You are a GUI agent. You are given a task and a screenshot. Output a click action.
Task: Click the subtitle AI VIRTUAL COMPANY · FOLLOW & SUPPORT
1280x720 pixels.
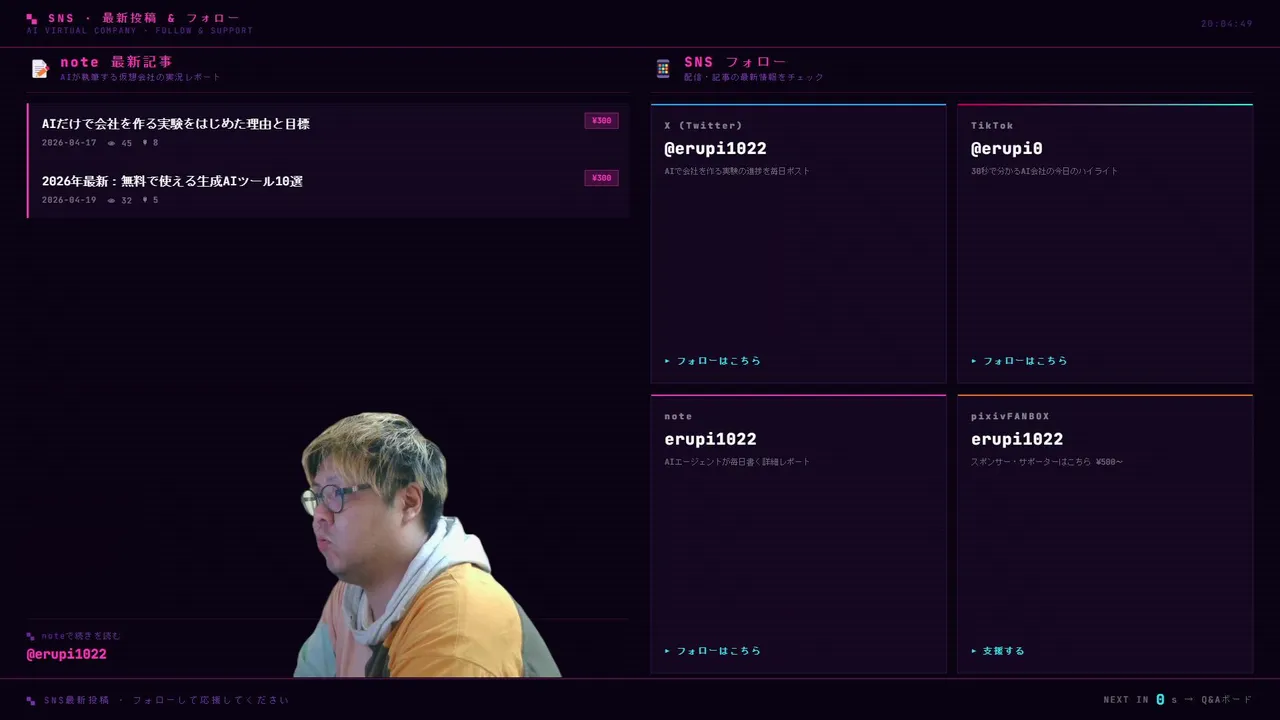point(140,31)
